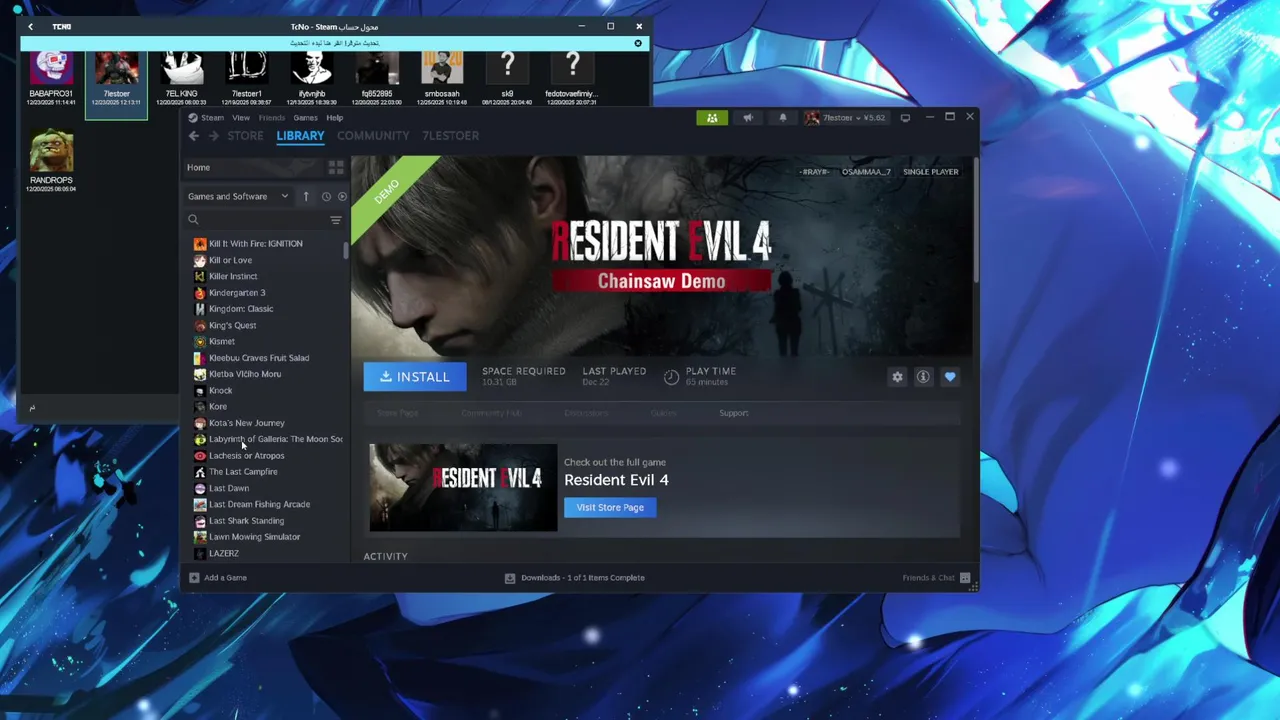Open the View menu
The image size is (1280, 720).
click(241, 118)
